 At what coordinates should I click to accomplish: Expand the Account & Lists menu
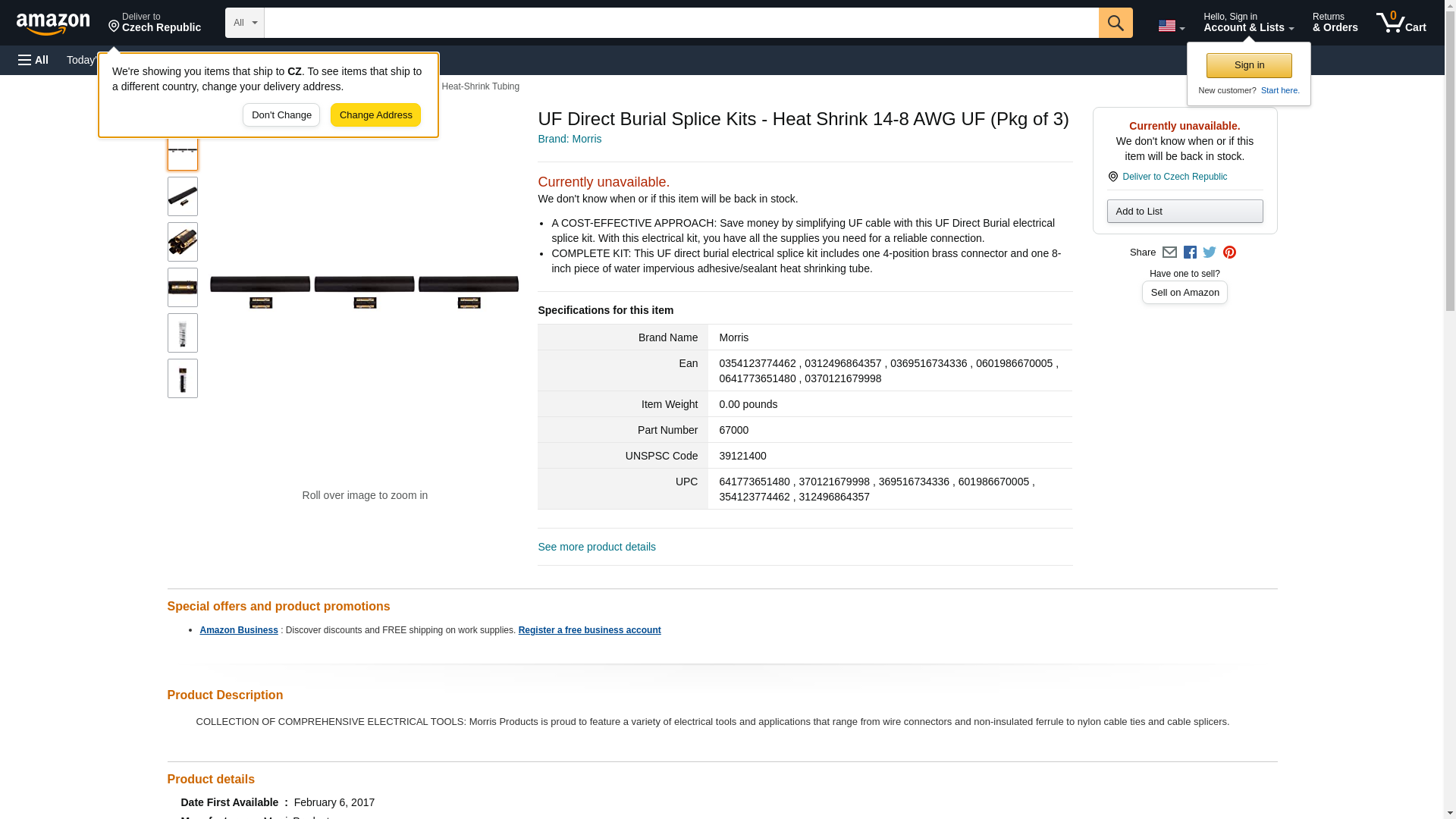pos(1248,23)
